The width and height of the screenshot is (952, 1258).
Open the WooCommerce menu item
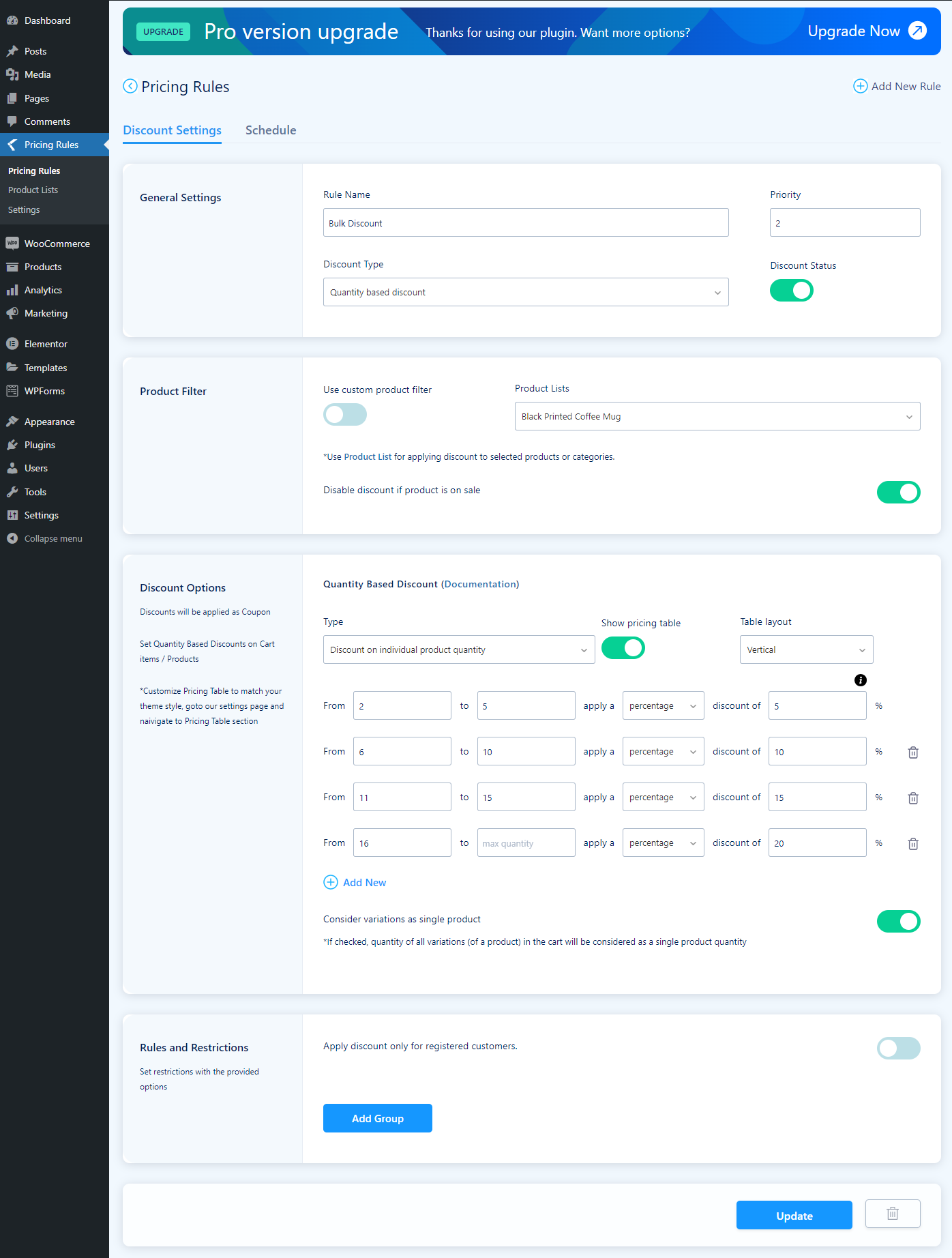(55, 244)
